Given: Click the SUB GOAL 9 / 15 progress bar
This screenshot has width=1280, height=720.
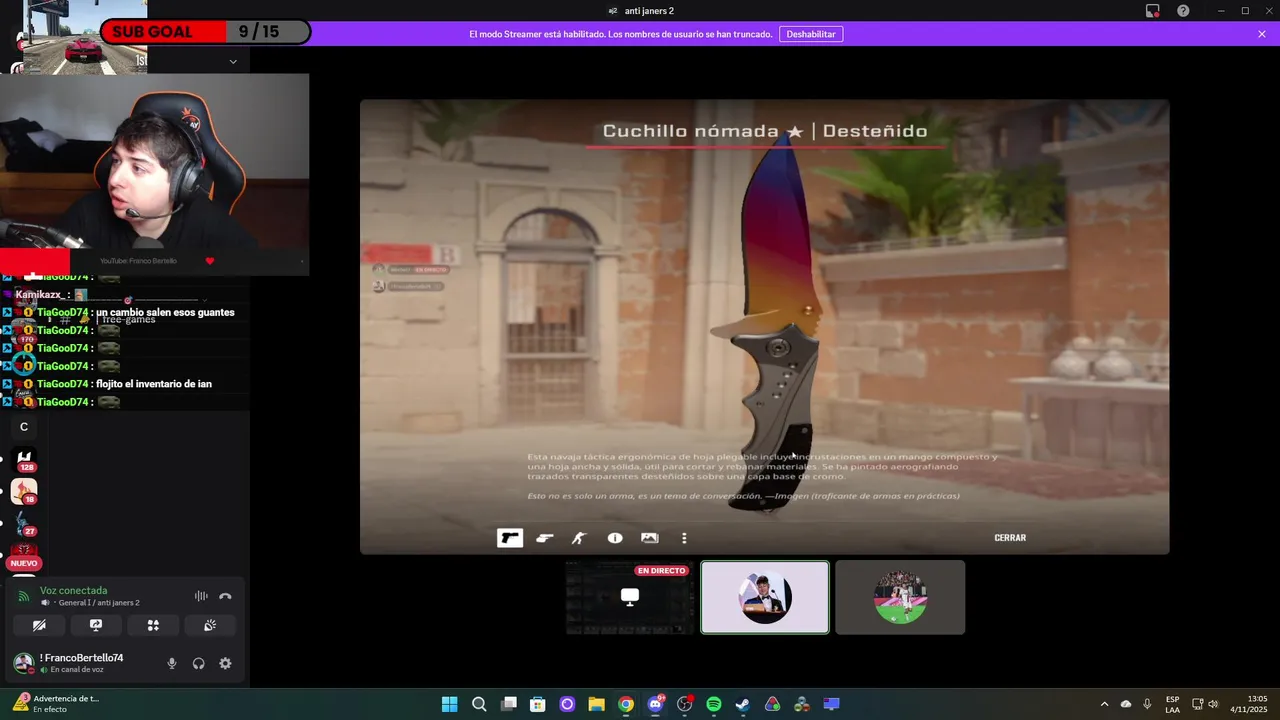Looking at the screenshot, I should click(x=205, y=32).
